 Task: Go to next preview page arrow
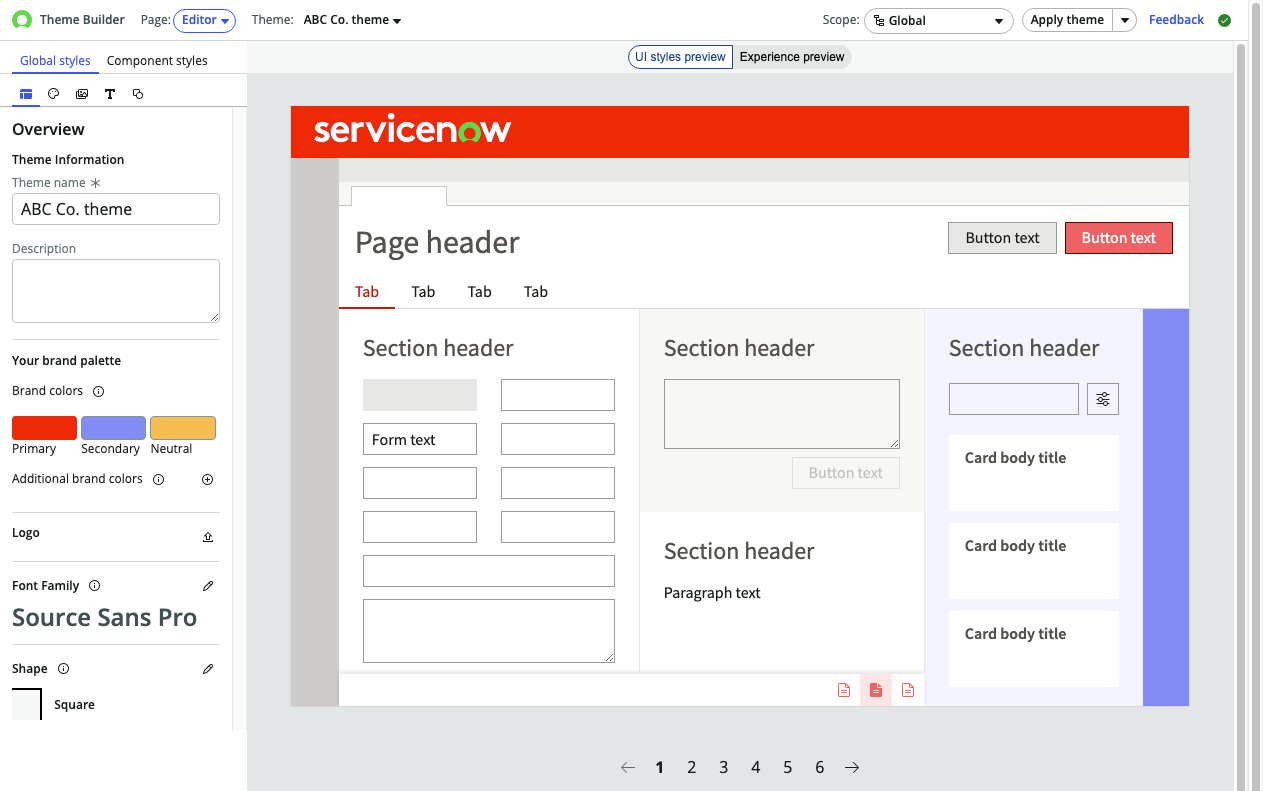coord(852,768)
